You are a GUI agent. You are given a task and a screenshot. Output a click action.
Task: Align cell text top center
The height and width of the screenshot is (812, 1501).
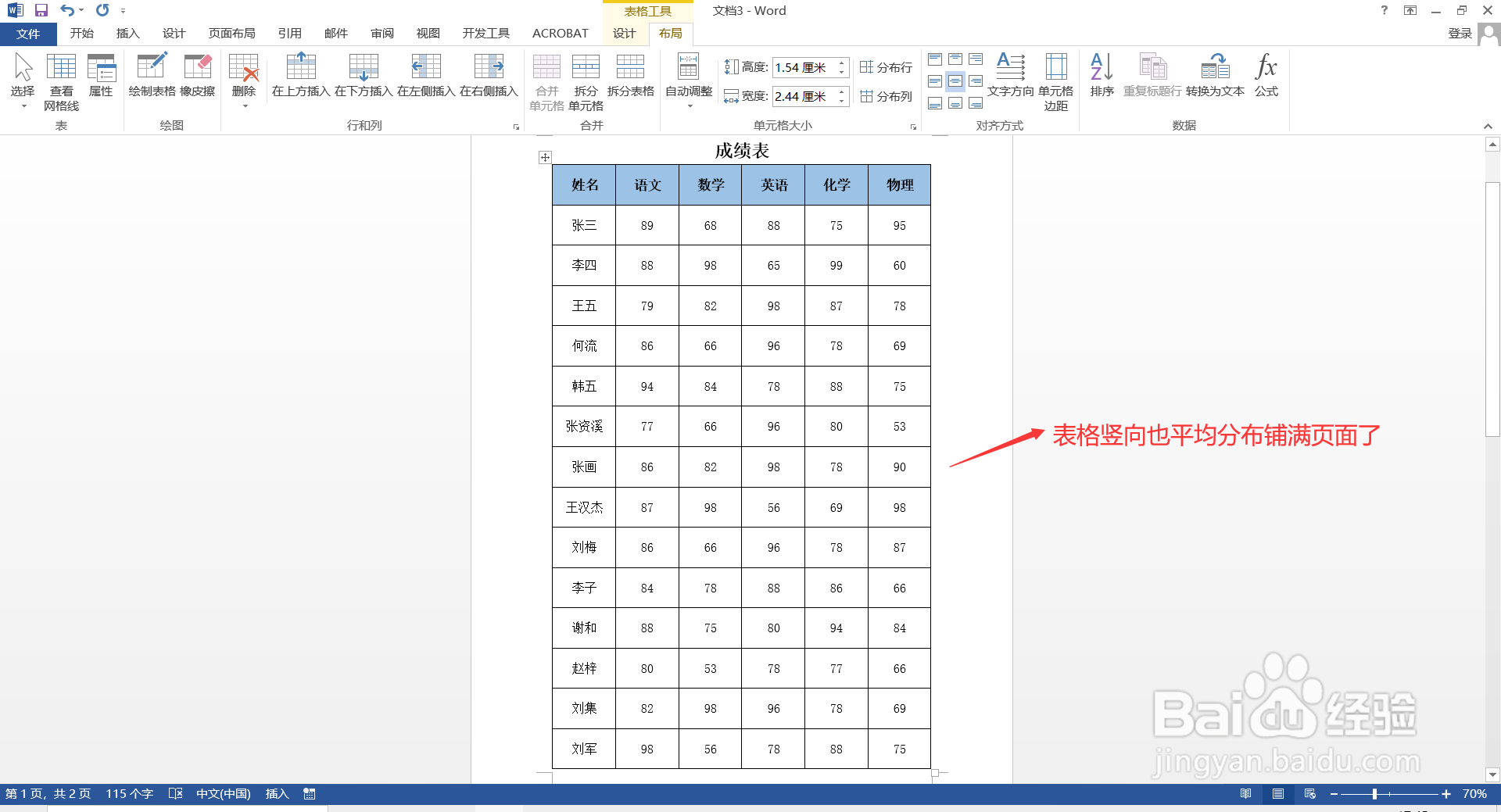click(x=955, y=59)
